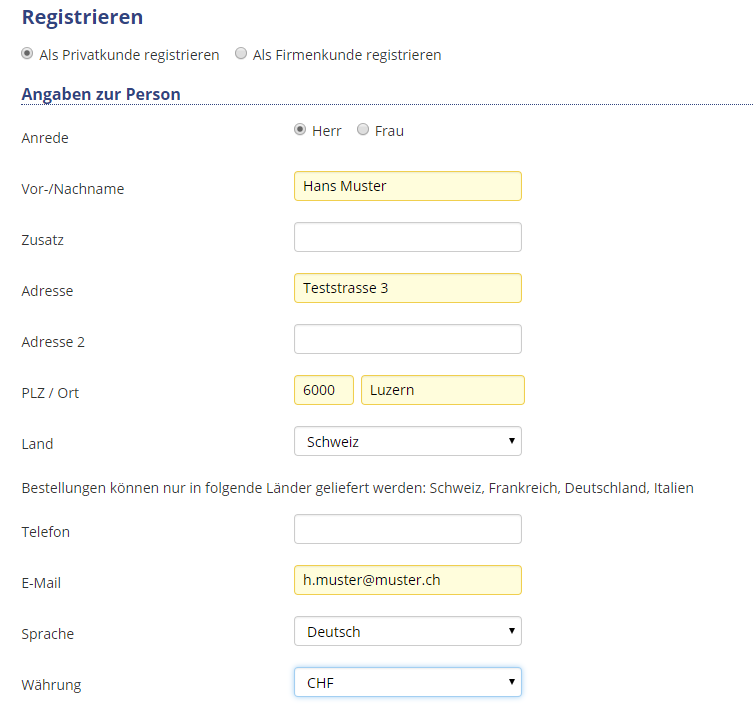
Task: Click the E-Mail field with h.muster@muster.ch
Action: pos(408,580)
